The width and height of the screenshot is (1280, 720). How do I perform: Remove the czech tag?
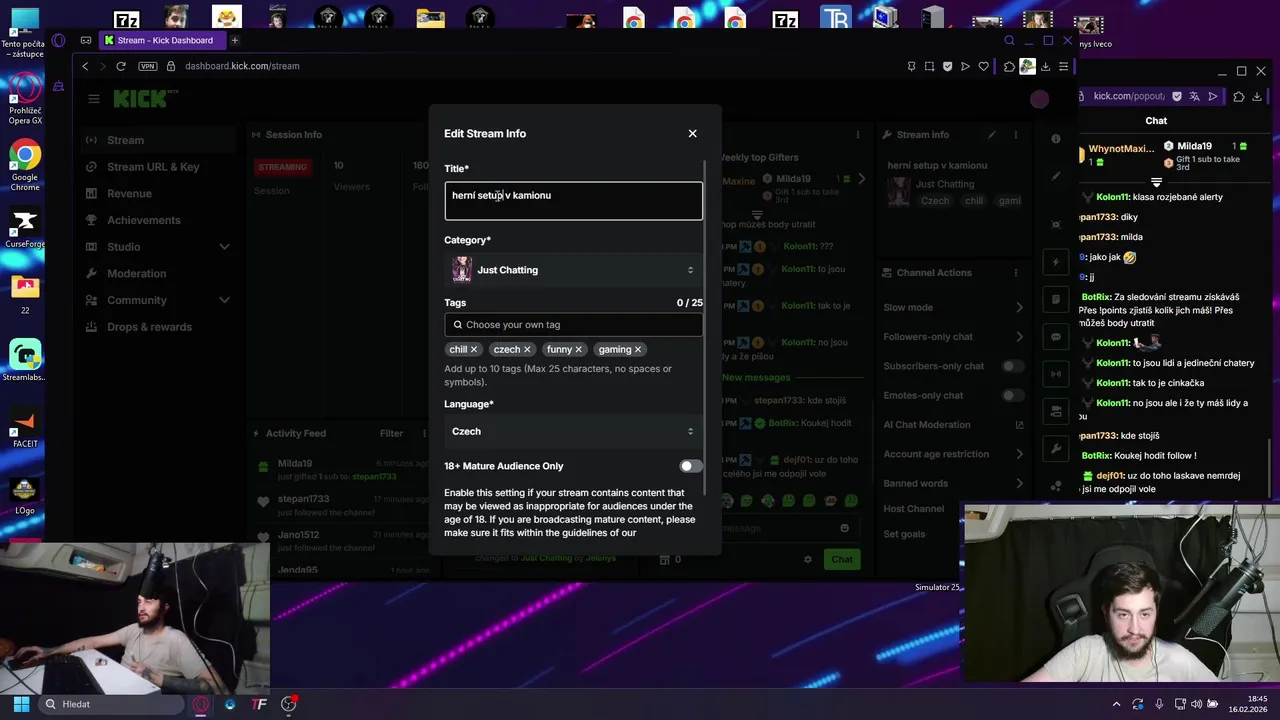527,349
